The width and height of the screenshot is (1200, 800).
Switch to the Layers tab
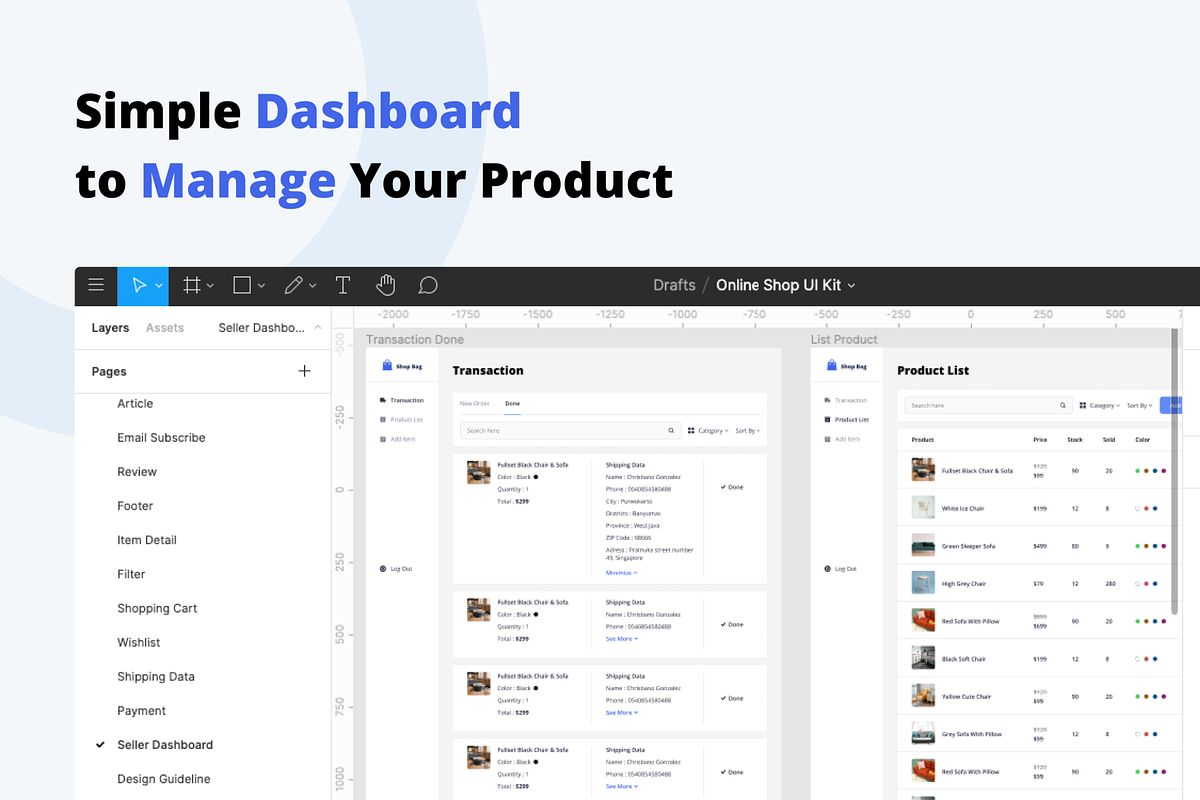110,328
